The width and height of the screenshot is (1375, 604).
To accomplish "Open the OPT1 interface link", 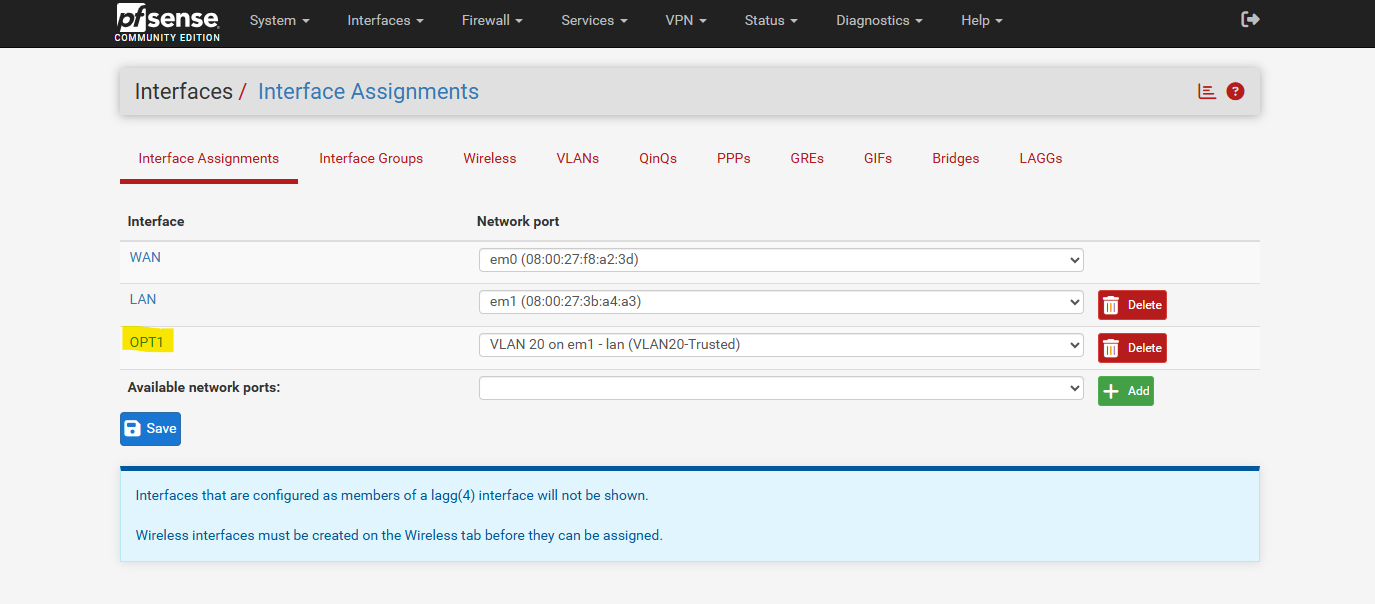I will (x=147, y=342).
